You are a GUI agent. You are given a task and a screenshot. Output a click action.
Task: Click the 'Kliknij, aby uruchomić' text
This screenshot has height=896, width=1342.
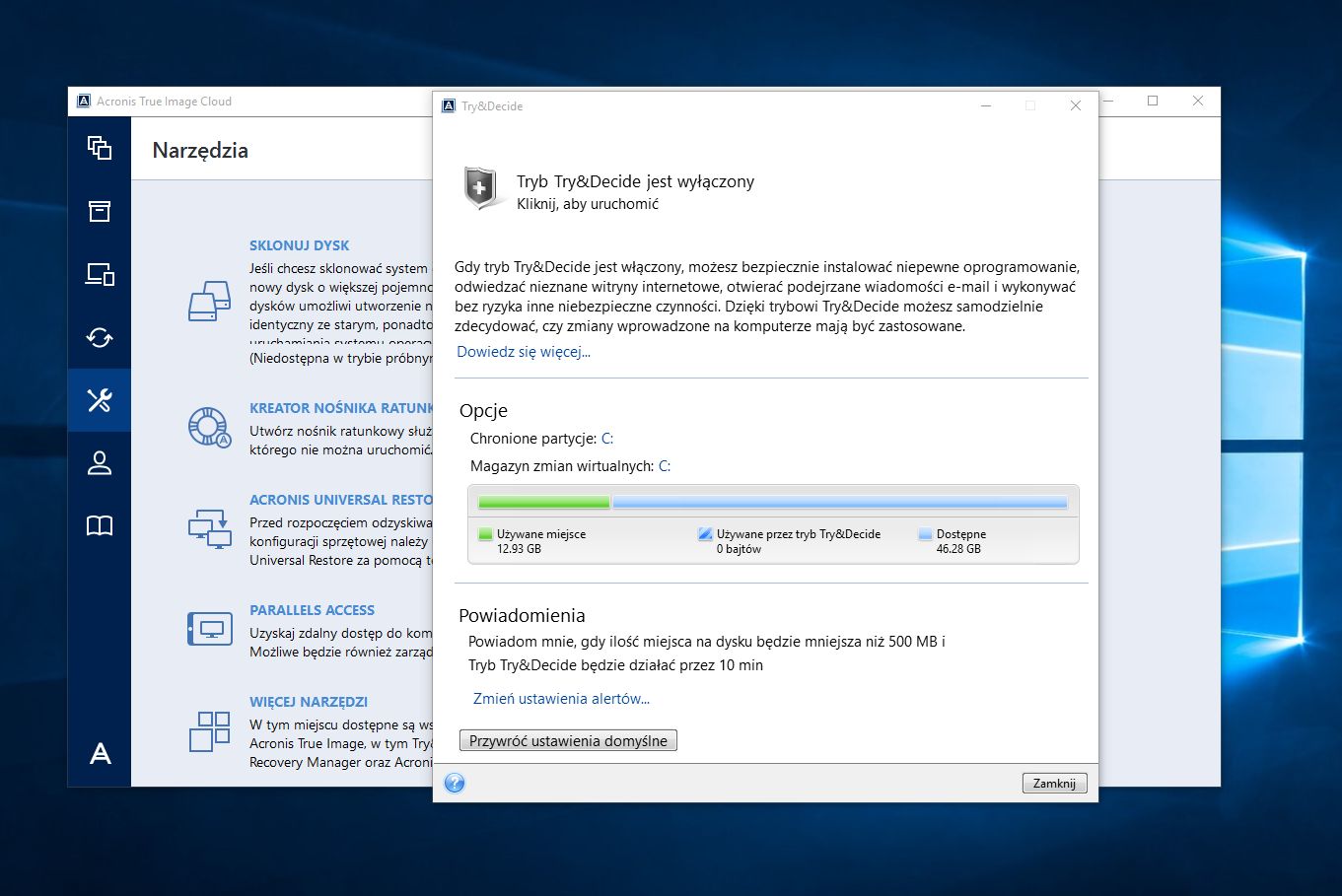(588, 204)
